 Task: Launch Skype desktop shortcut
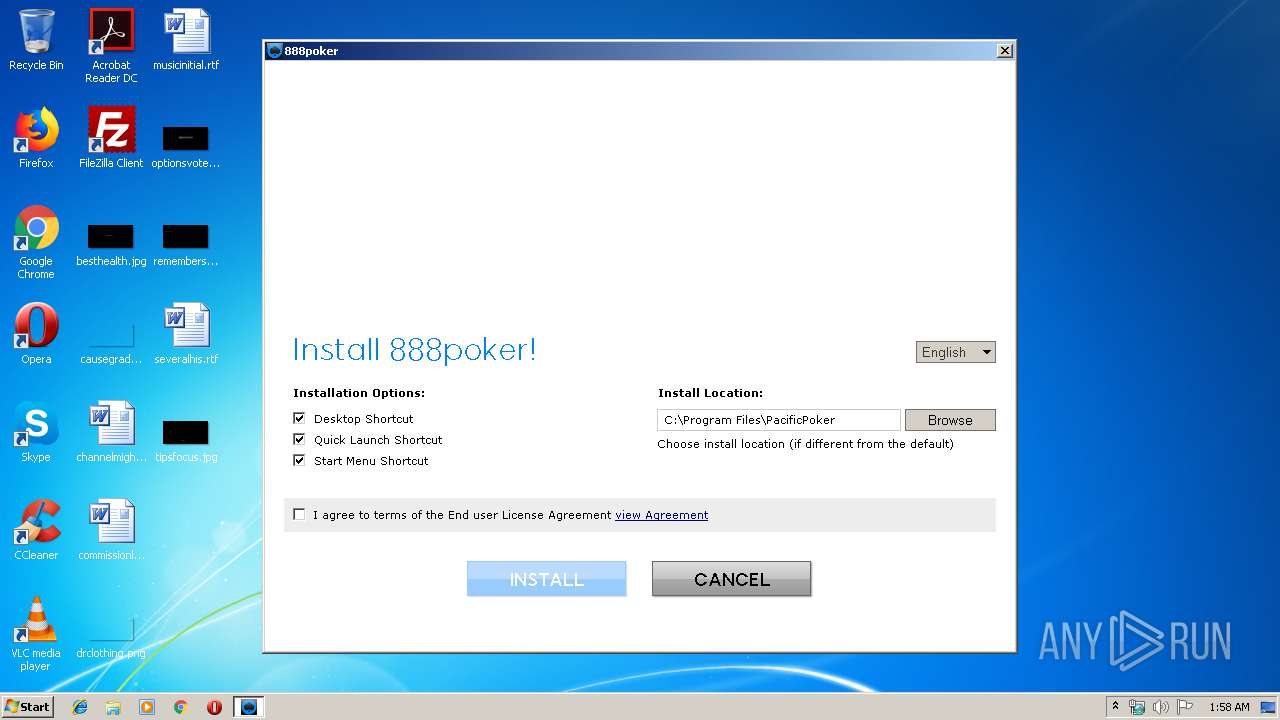pos(36,432)
